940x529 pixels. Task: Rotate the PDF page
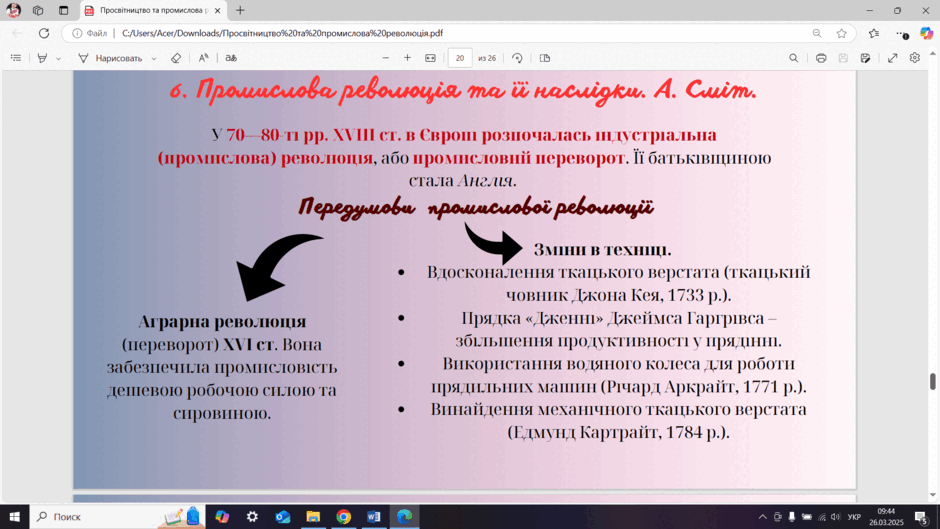click(x=517, y=58)
